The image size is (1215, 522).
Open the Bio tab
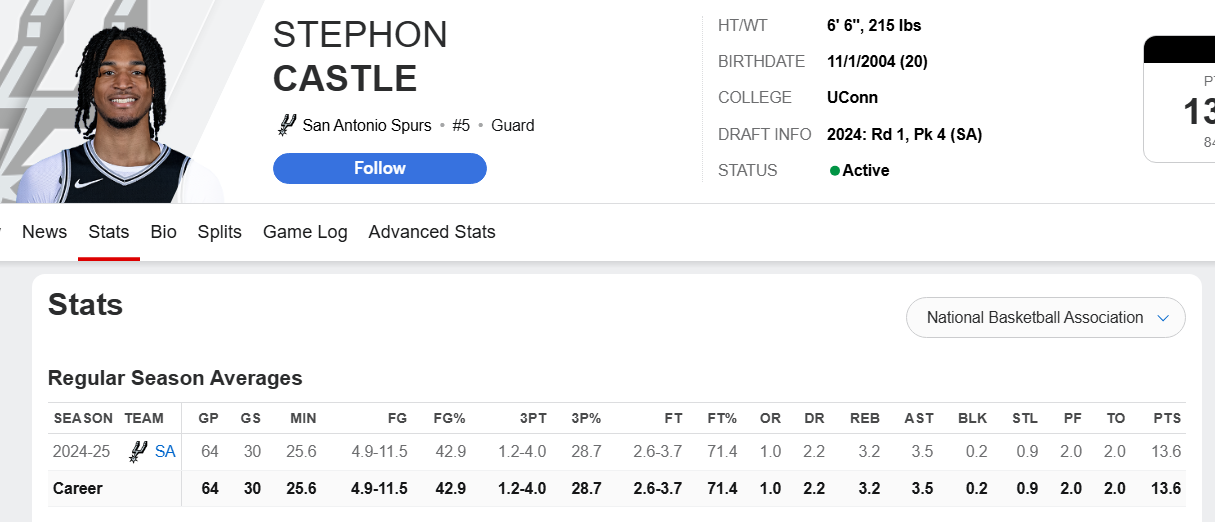tap(163, 232)
